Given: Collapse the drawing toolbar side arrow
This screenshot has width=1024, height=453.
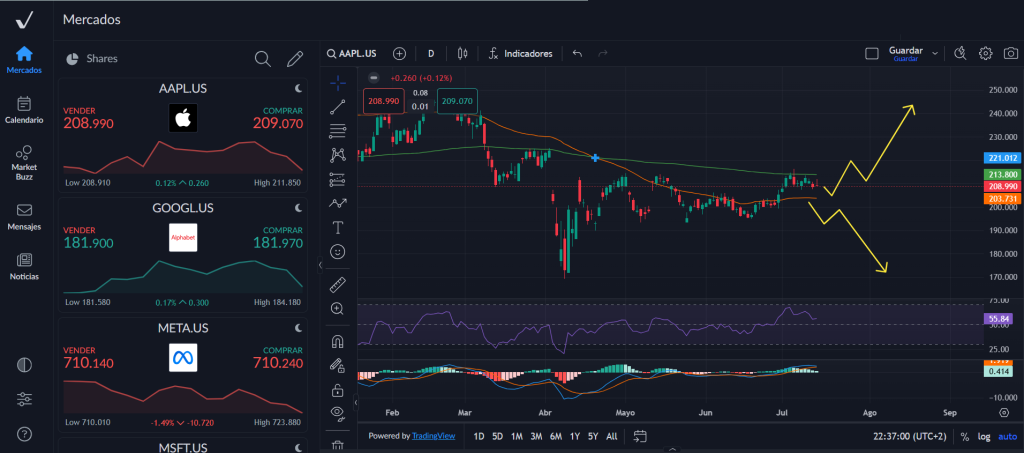Looking at the screenshot, I should pos(356,403).
